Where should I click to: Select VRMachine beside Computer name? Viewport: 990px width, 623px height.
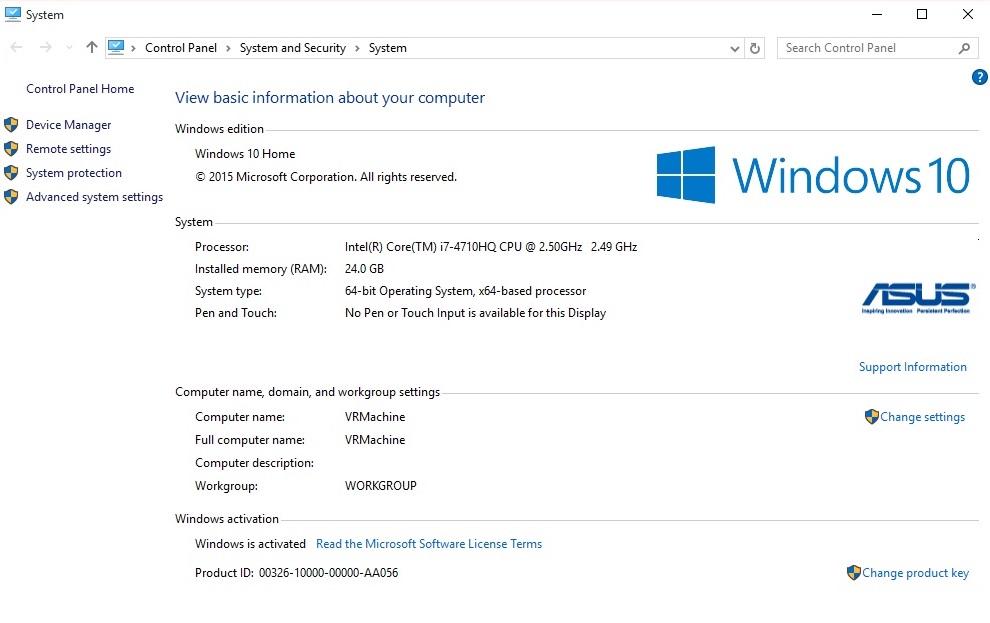coord(375,417)
